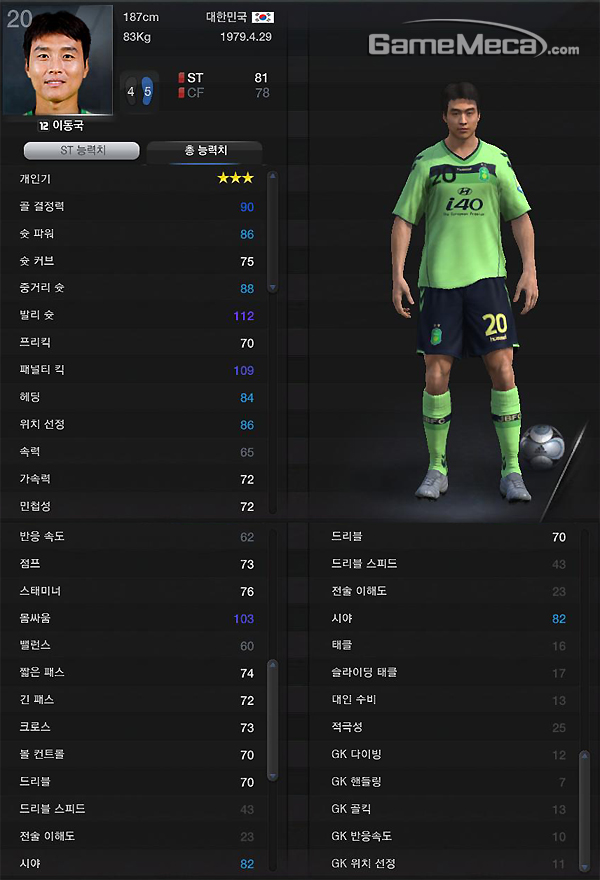The height and width of the screenshot is (880, 600).
Task: Select the left foot rating icon showing 4
Action: coord(131,91)
